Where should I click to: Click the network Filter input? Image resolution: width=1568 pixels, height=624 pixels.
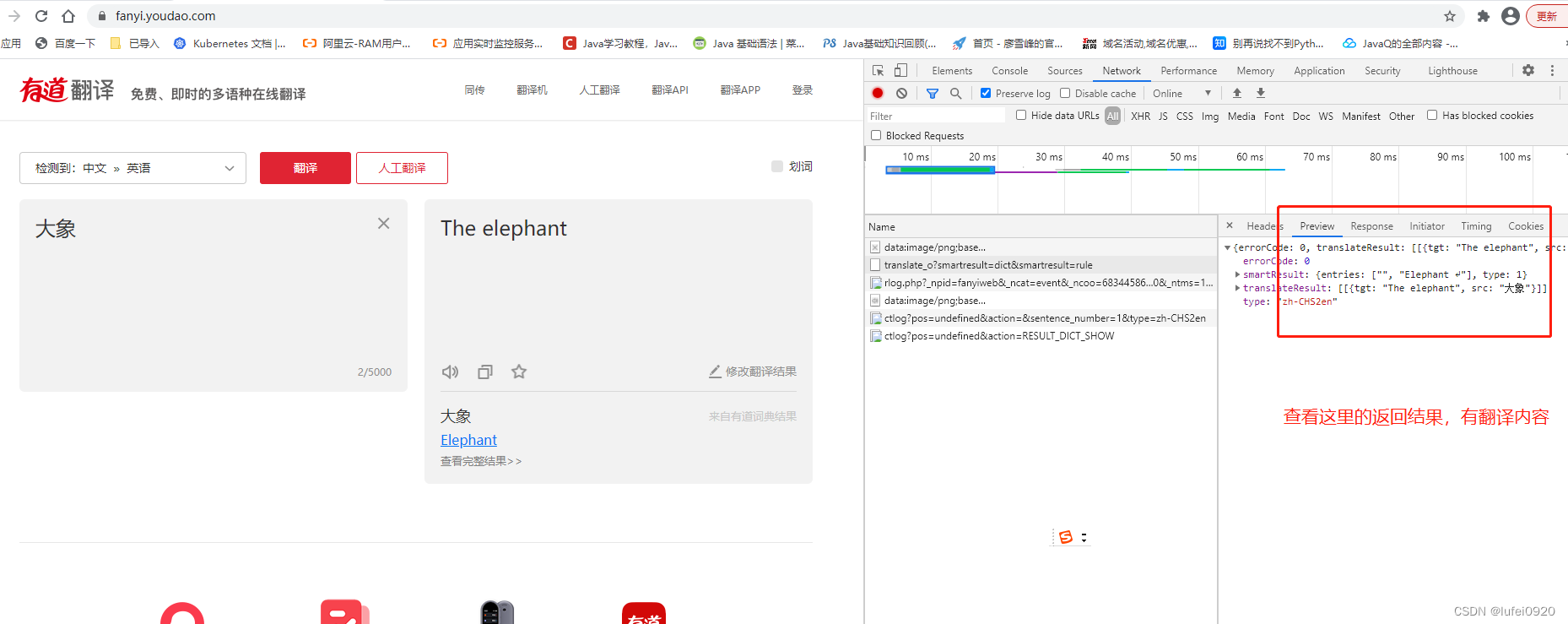point(936,117)
